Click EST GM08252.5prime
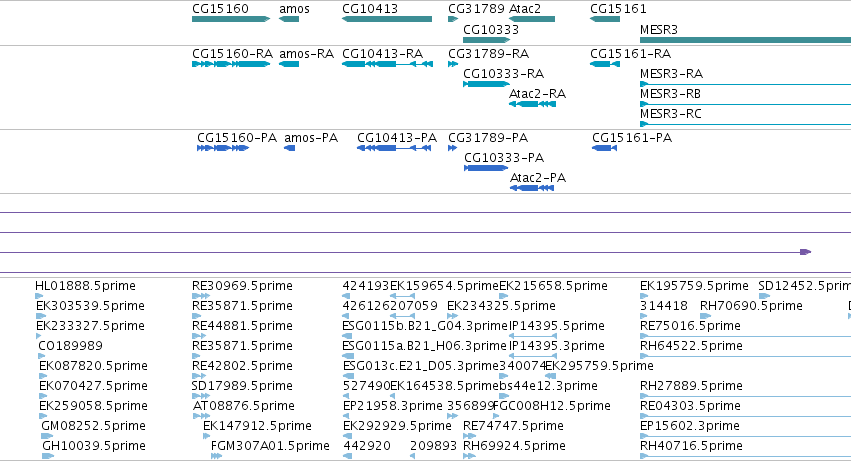The image size is (851, 461). (93, 427)
